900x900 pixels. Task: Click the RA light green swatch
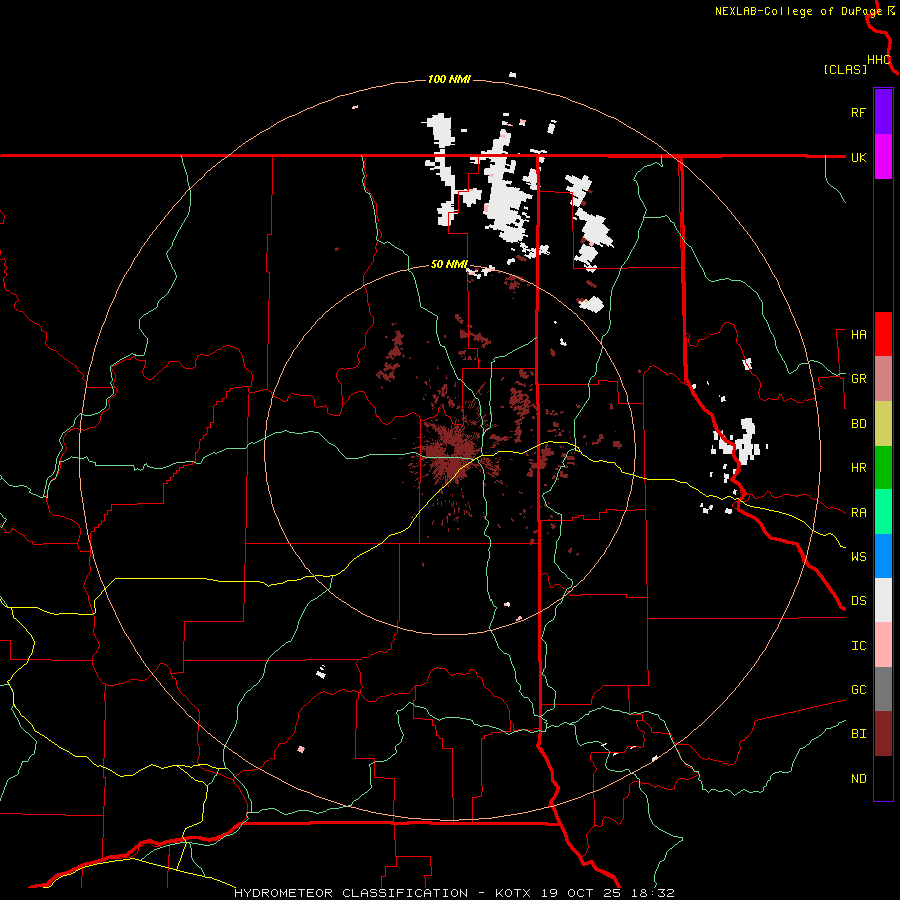click(x=883, y=511)
